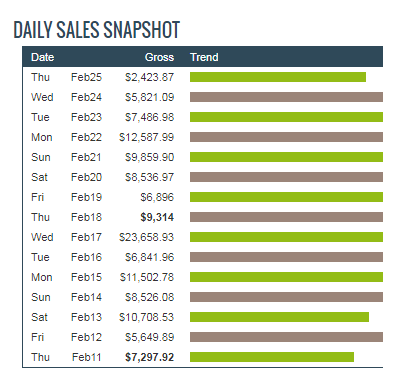Viewport: 411px width, 391px height.
Task: Select the Thu Feb25 trend bar
Action: 278,77
